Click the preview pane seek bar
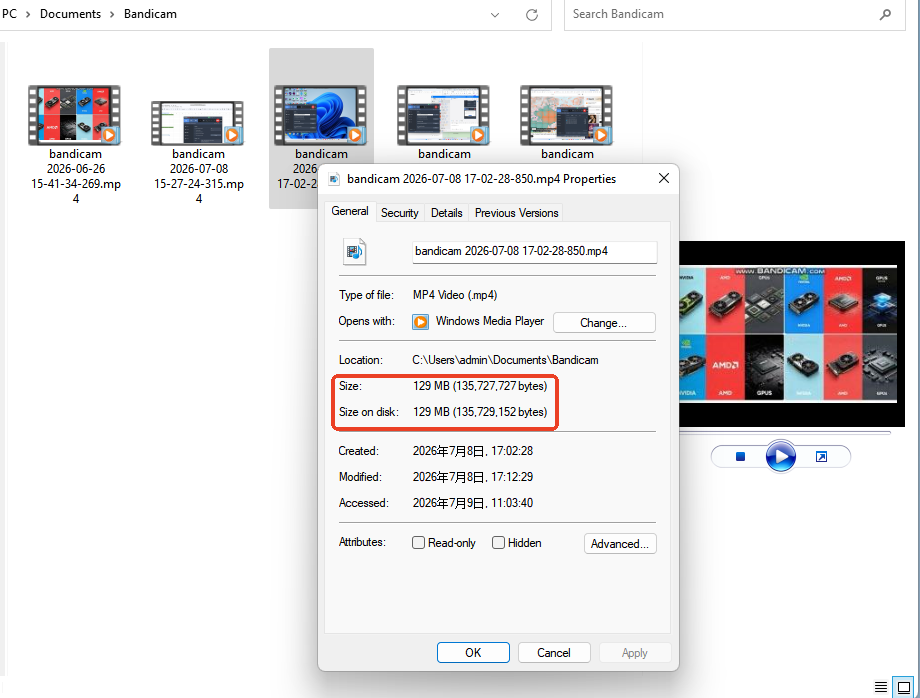 click(x=785, y=433)
